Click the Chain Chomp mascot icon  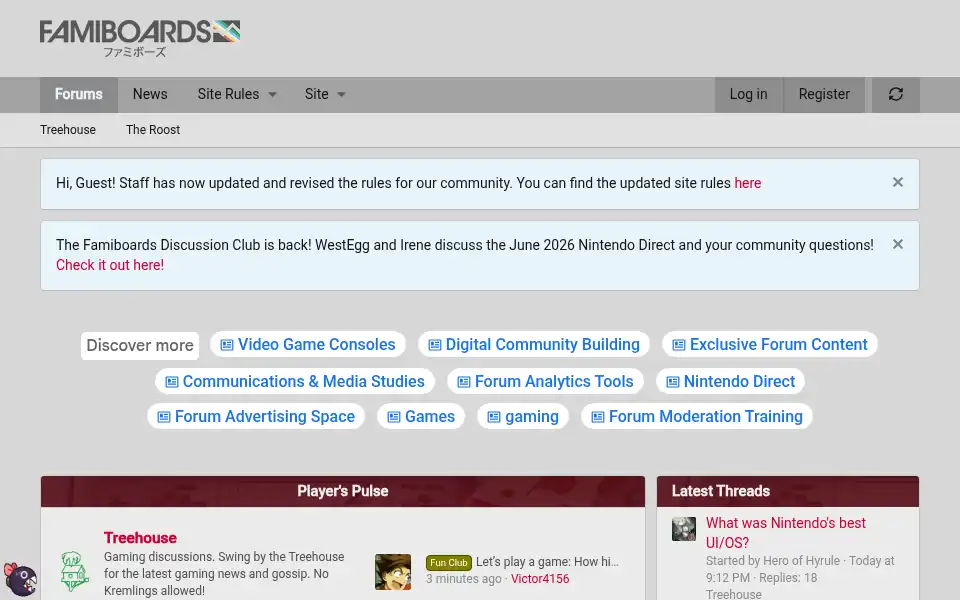coord(20,579)
